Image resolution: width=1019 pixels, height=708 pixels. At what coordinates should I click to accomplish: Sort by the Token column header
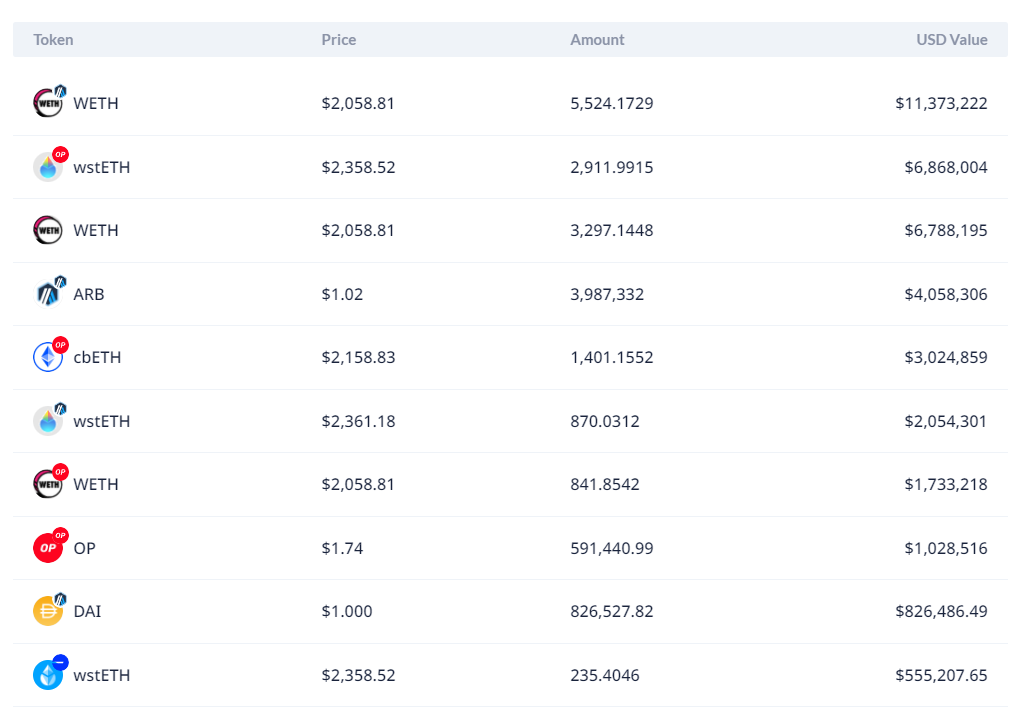tap(53, 40)
